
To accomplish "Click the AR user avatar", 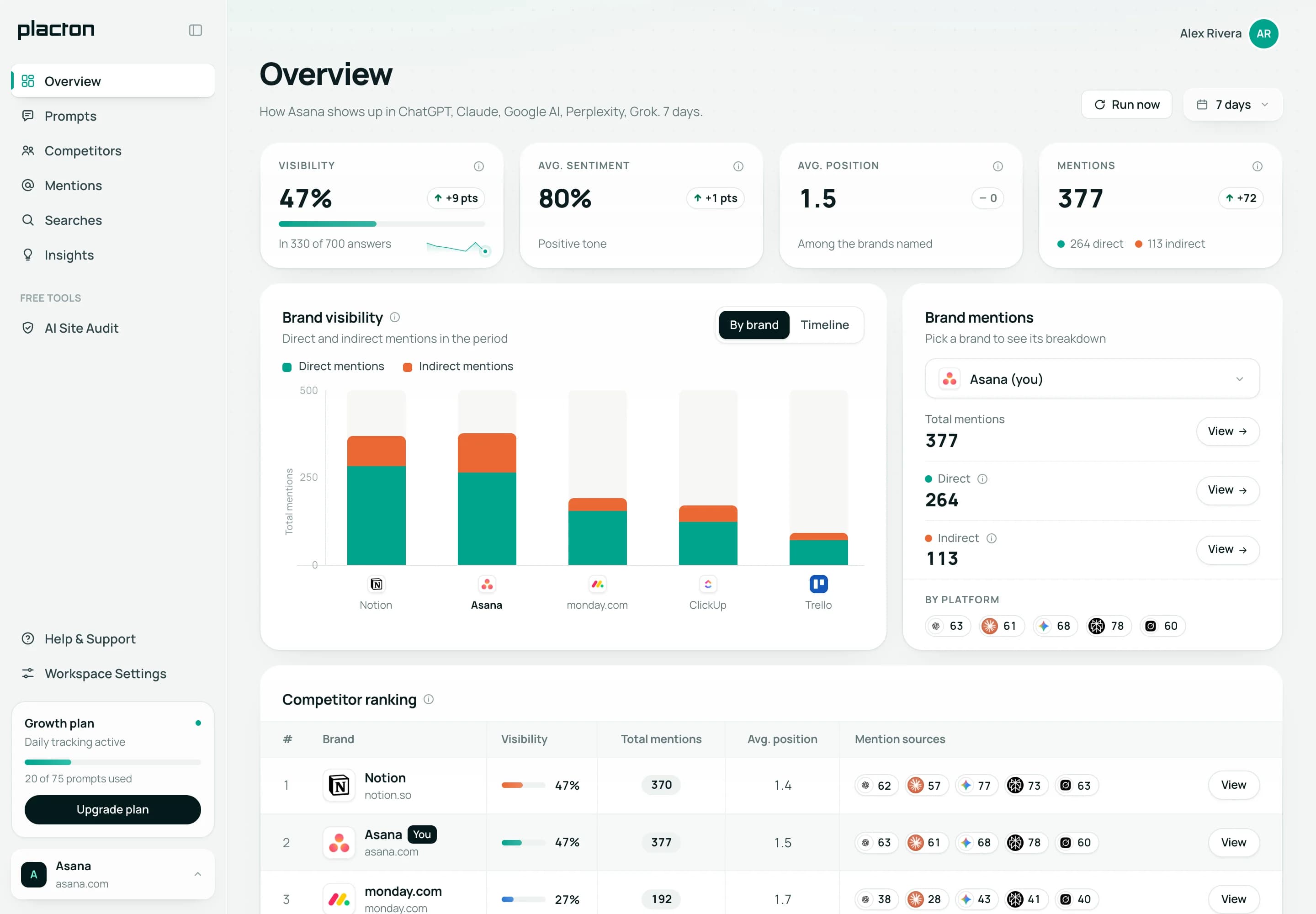I will coord(1263,34).
